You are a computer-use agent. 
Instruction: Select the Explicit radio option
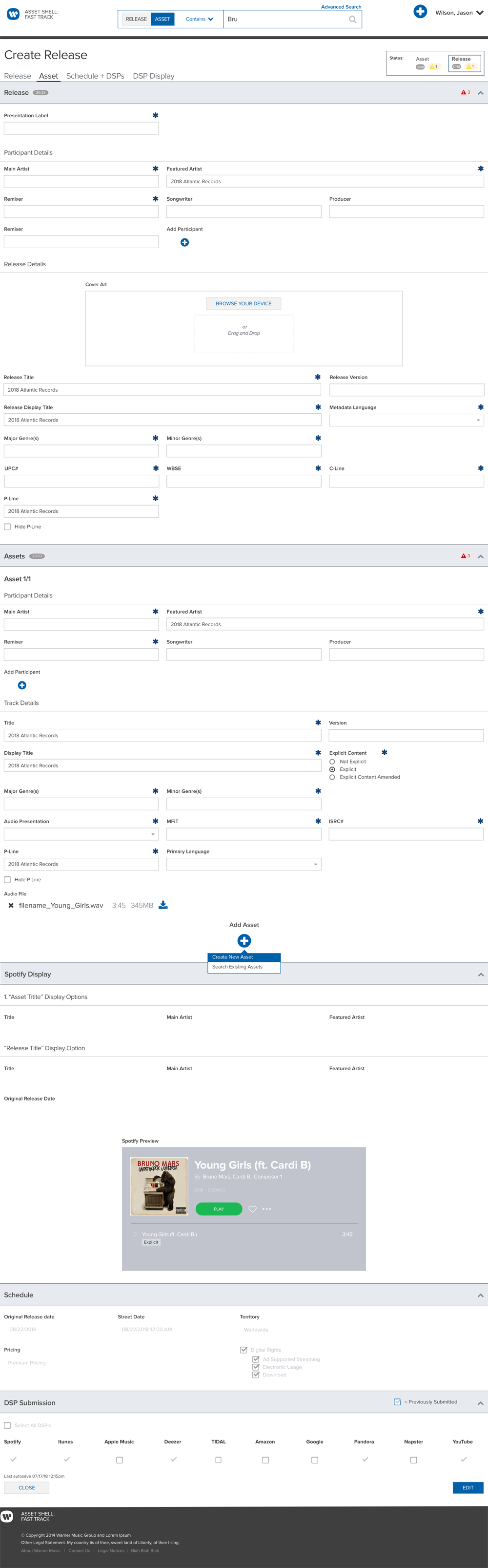click(332, 769)
